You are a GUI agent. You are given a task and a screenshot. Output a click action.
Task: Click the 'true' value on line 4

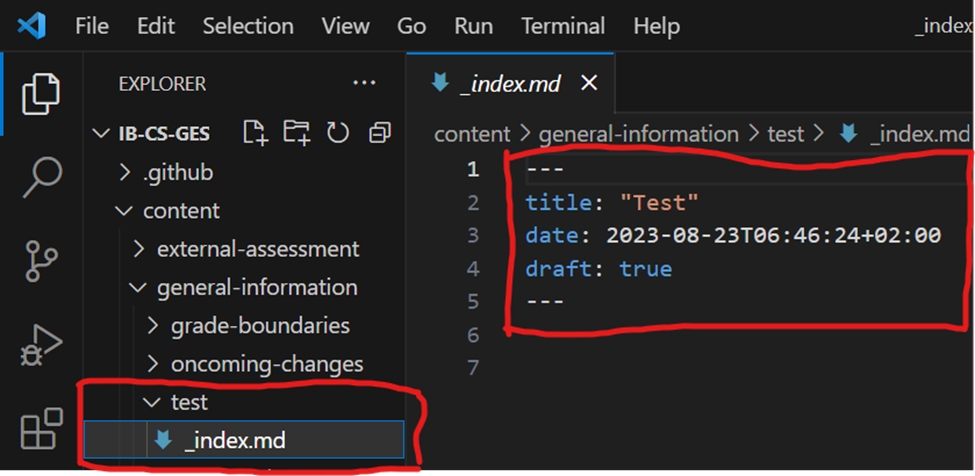[x=645, y=269]
